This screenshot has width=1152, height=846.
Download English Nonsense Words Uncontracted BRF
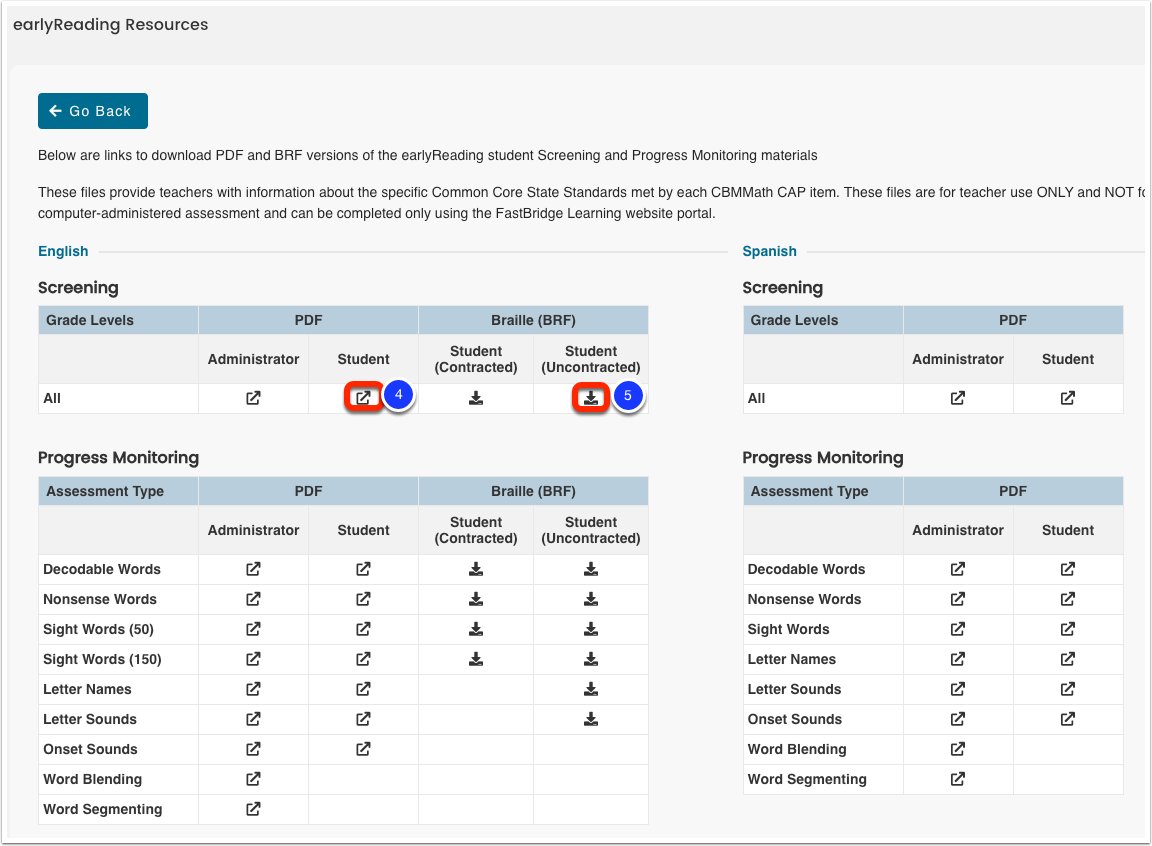point(591,599)
